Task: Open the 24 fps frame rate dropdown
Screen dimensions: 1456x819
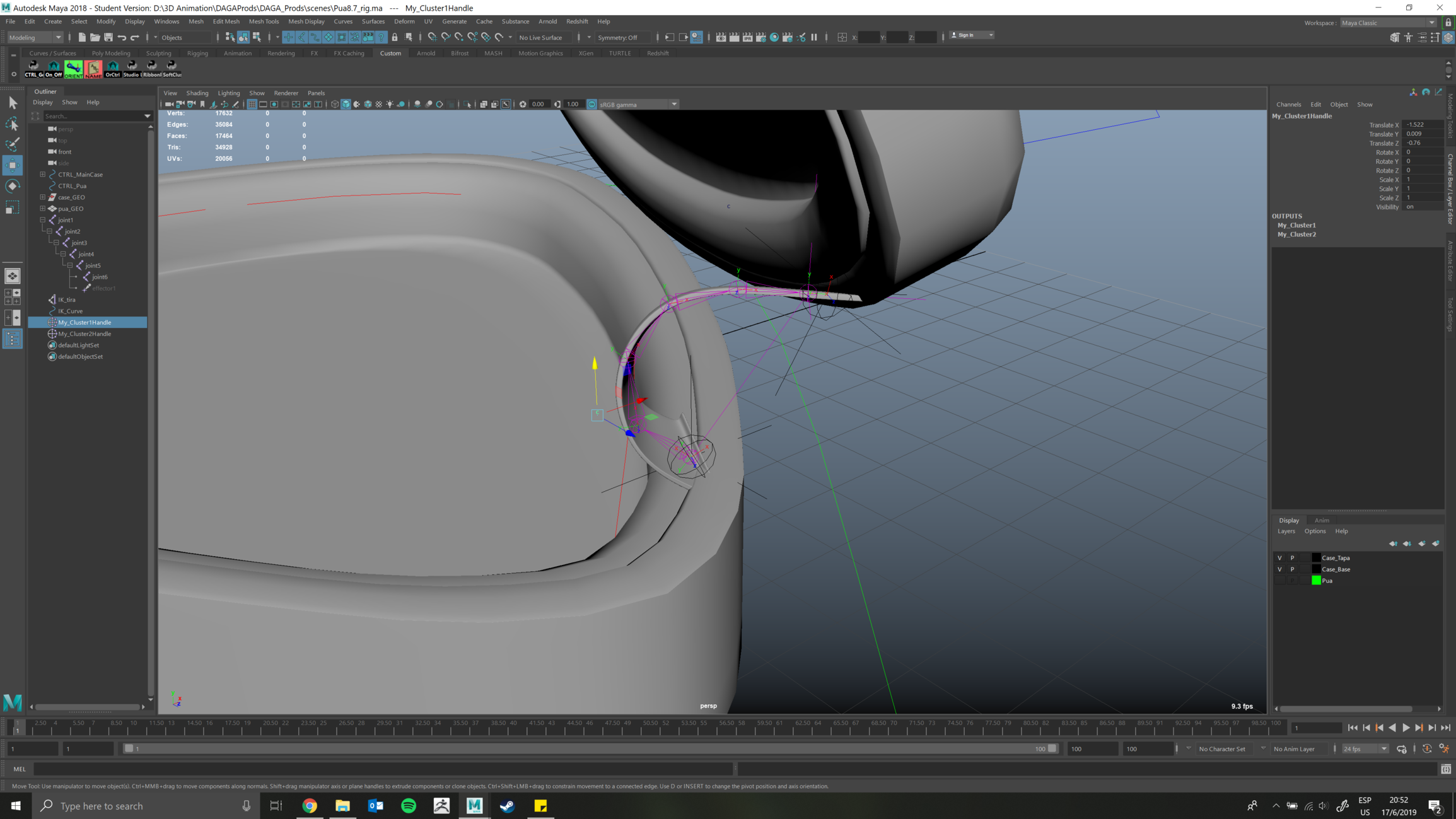Action: [1365, 749]
